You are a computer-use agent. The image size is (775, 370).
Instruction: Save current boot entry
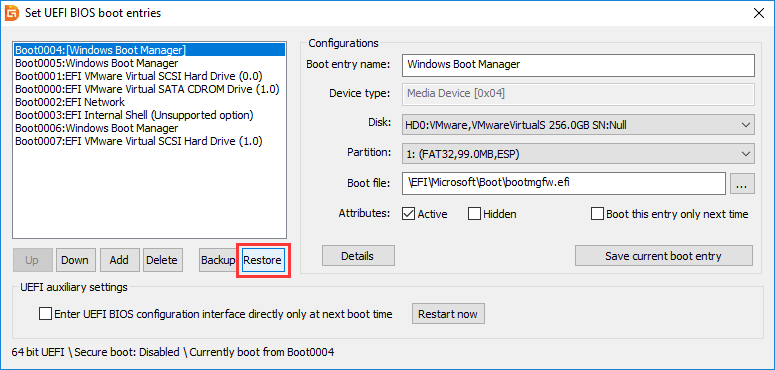663,256
